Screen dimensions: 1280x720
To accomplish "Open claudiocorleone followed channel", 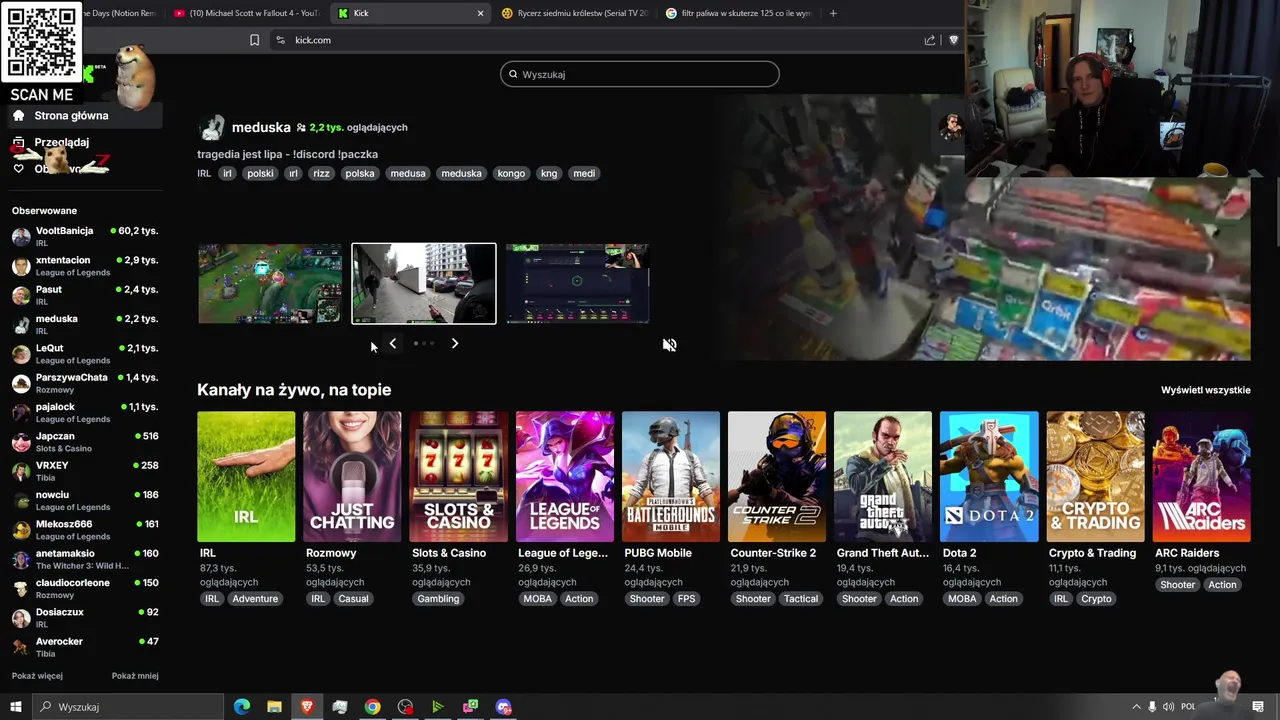I will click(x=85, y=588).
